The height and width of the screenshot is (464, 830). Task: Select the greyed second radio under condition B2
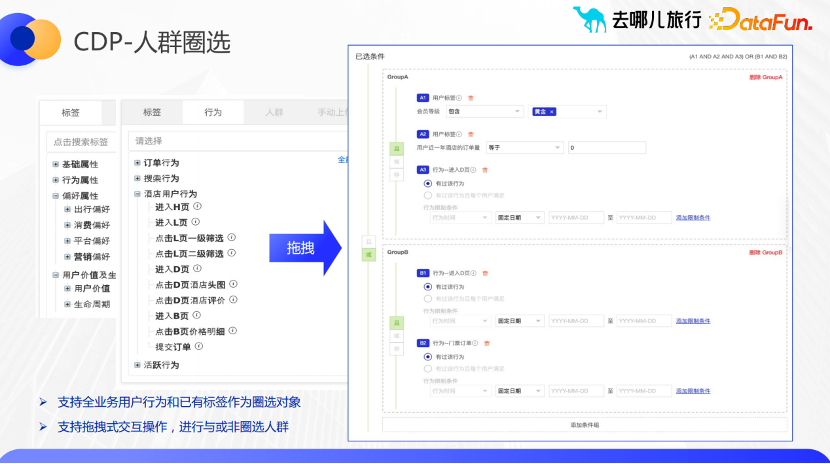point(428,369)
